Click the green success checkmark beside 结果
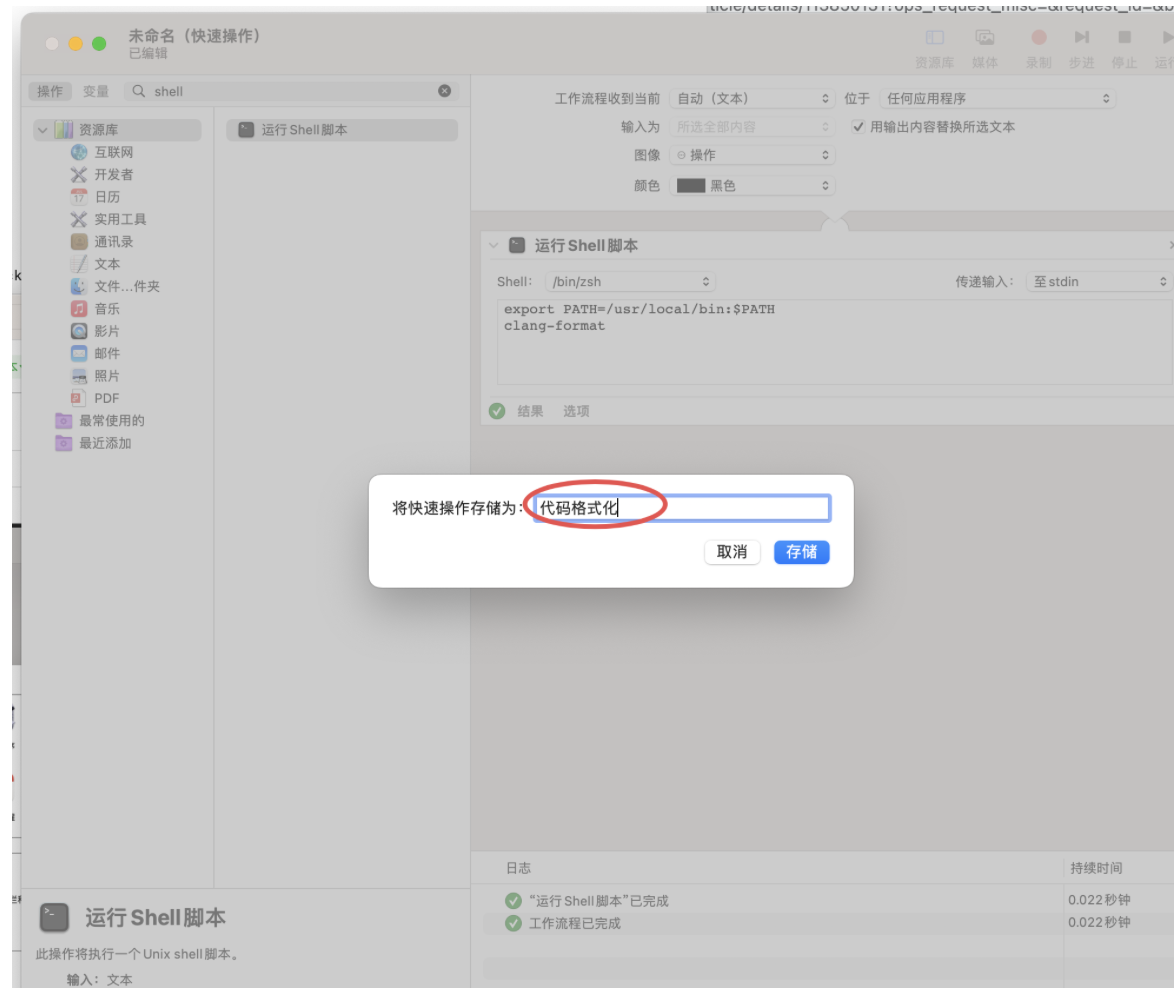Viewport: 1176px width, 988px height. coord(497,411)
